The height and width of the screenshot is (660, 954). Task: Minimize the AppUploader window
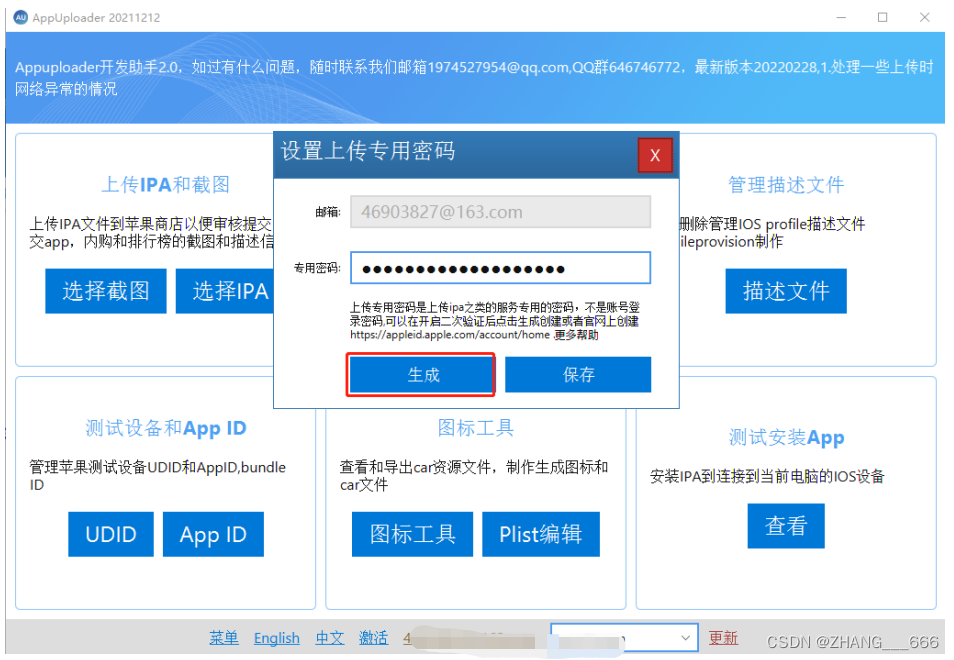841,17
